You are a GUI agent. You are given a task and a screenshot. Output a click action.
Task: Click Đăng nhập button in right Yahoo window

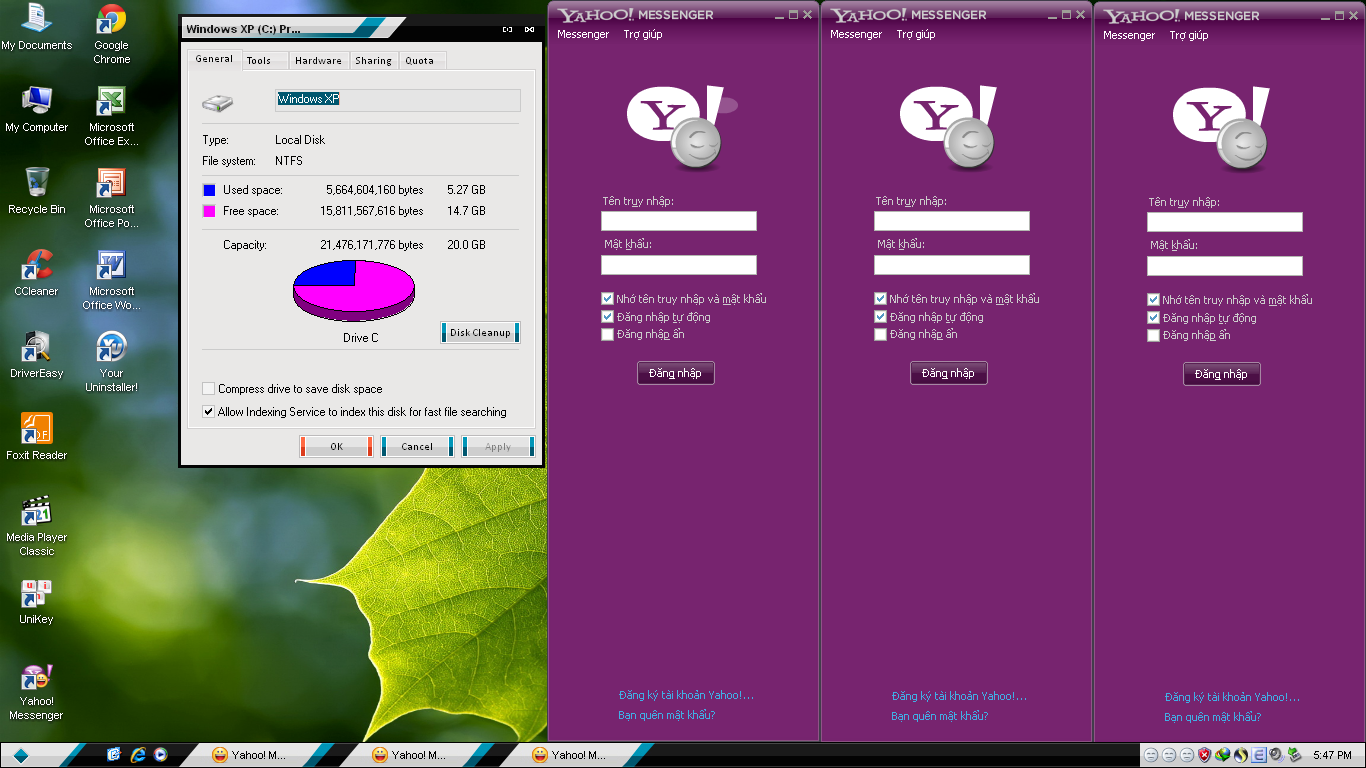1222,374
